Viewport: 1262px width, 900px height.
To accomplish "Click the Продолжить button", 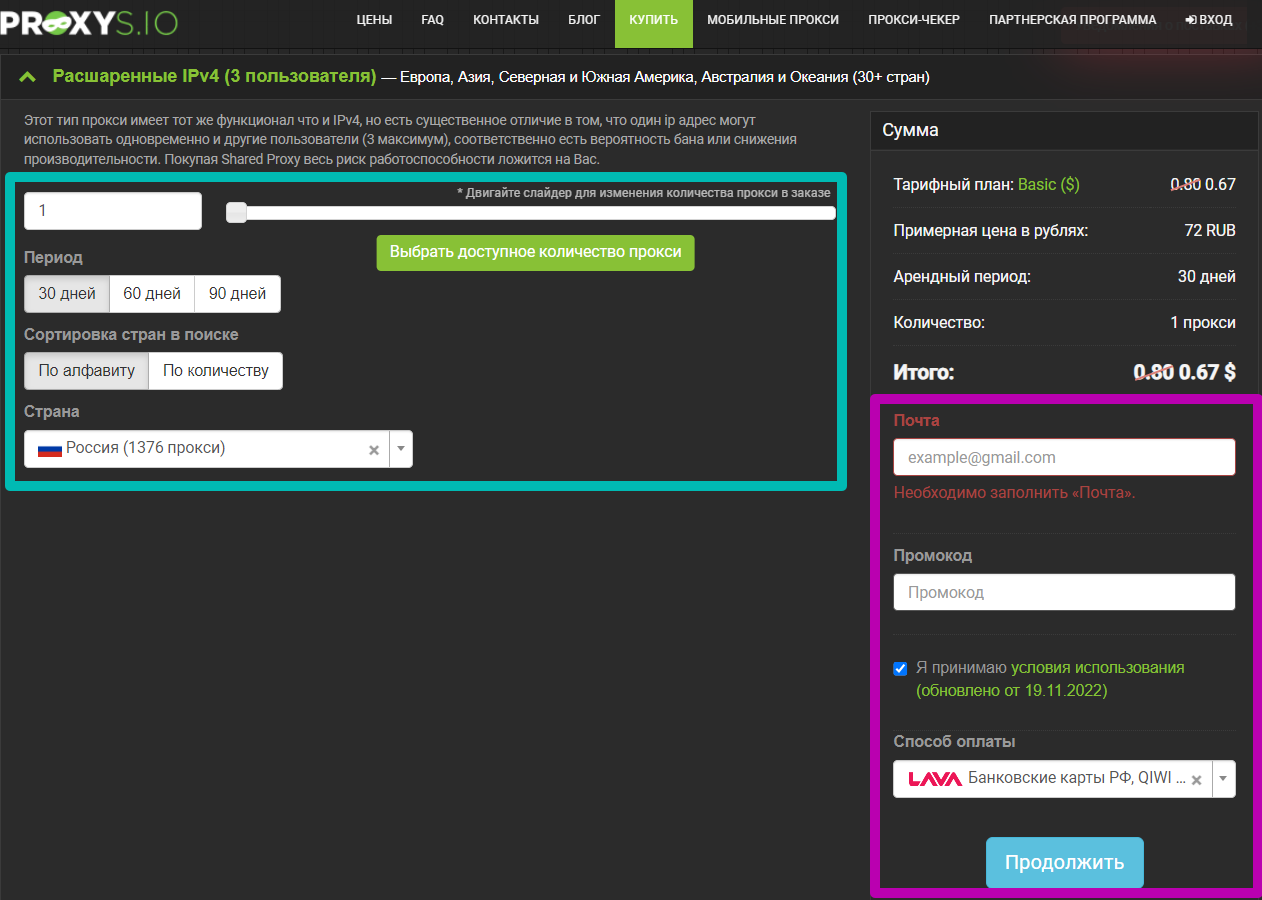I will (1064, 863).
